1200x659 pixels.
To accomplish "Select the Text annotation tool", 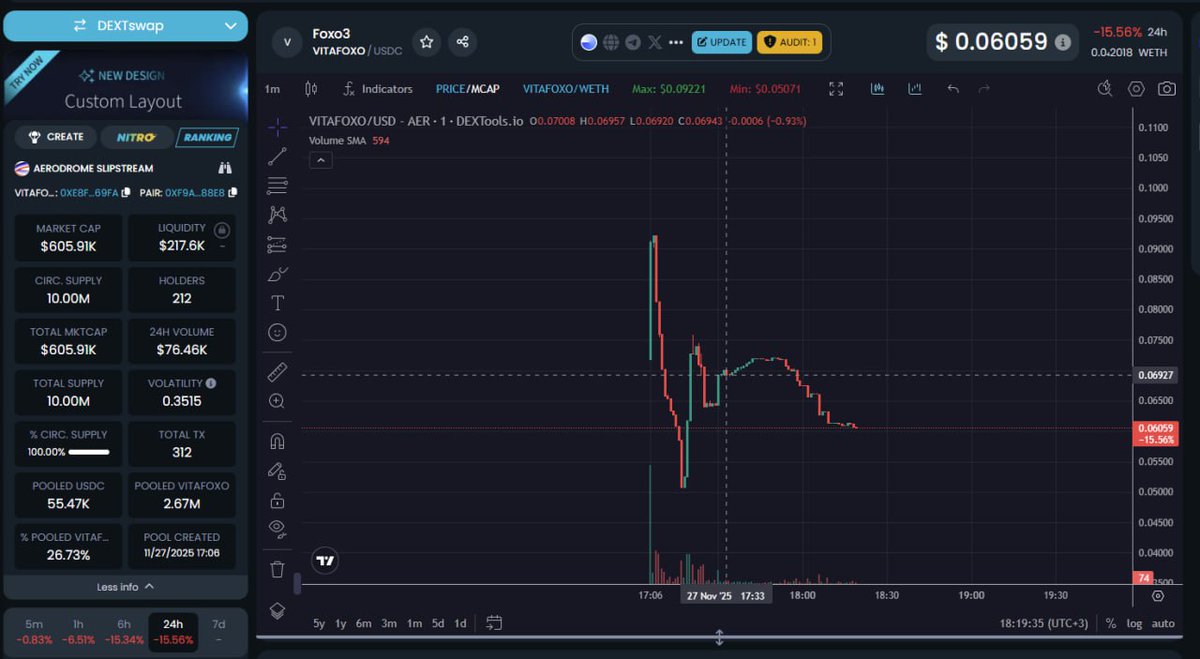I will coord(277,303).
